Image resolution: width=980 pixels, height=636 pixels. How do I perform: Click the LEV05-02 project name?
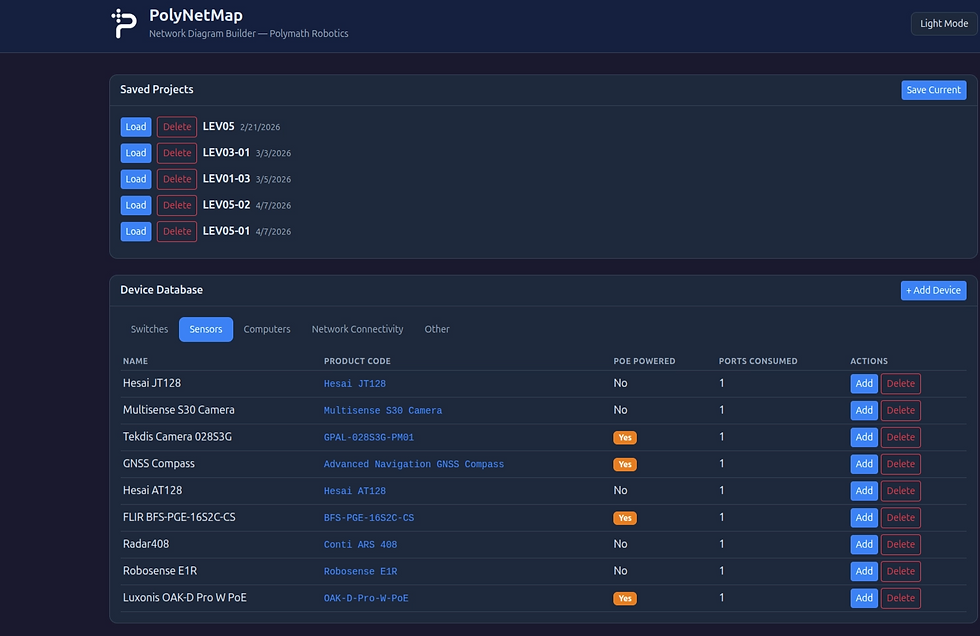click(226, 205)
